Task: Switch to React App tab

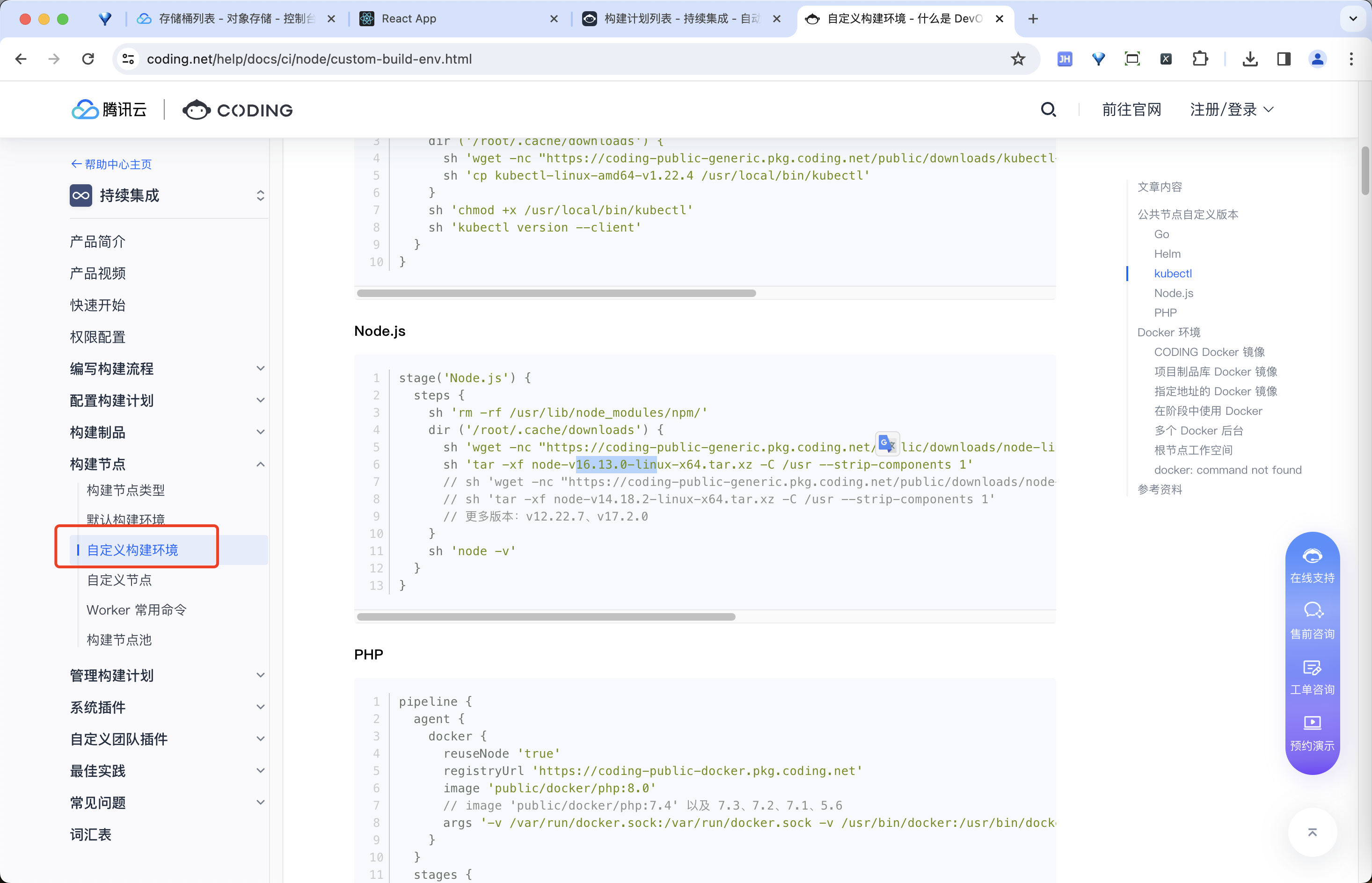Action: click(x=459, y=19)
